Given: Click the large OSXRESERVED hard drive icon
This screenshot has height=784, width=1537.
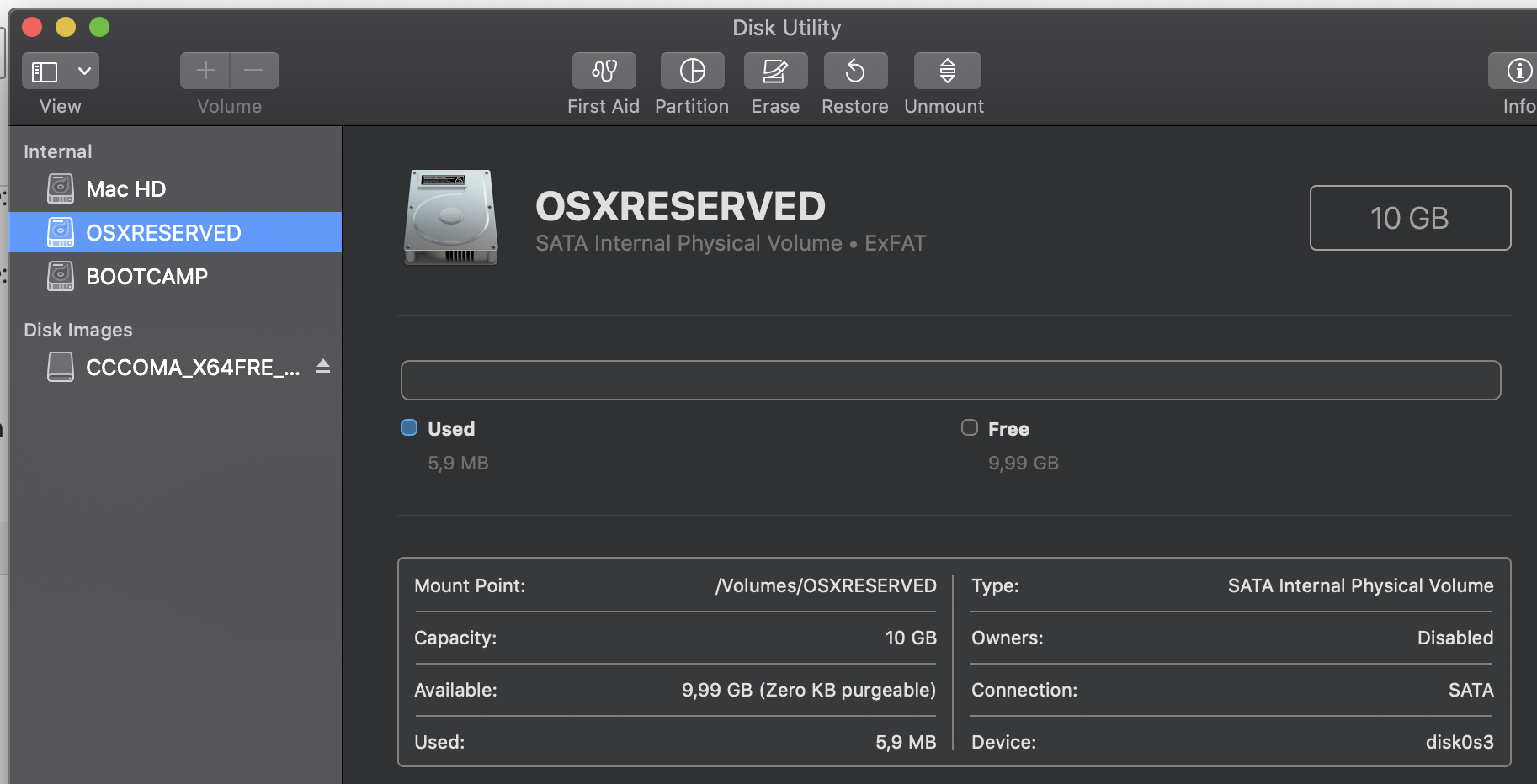Looking at the screenshot, I should (x=451, y=217).
